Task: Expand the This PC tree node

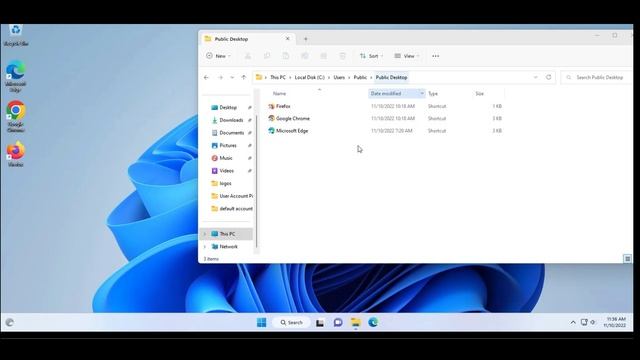Action: [x=205, y=234]
